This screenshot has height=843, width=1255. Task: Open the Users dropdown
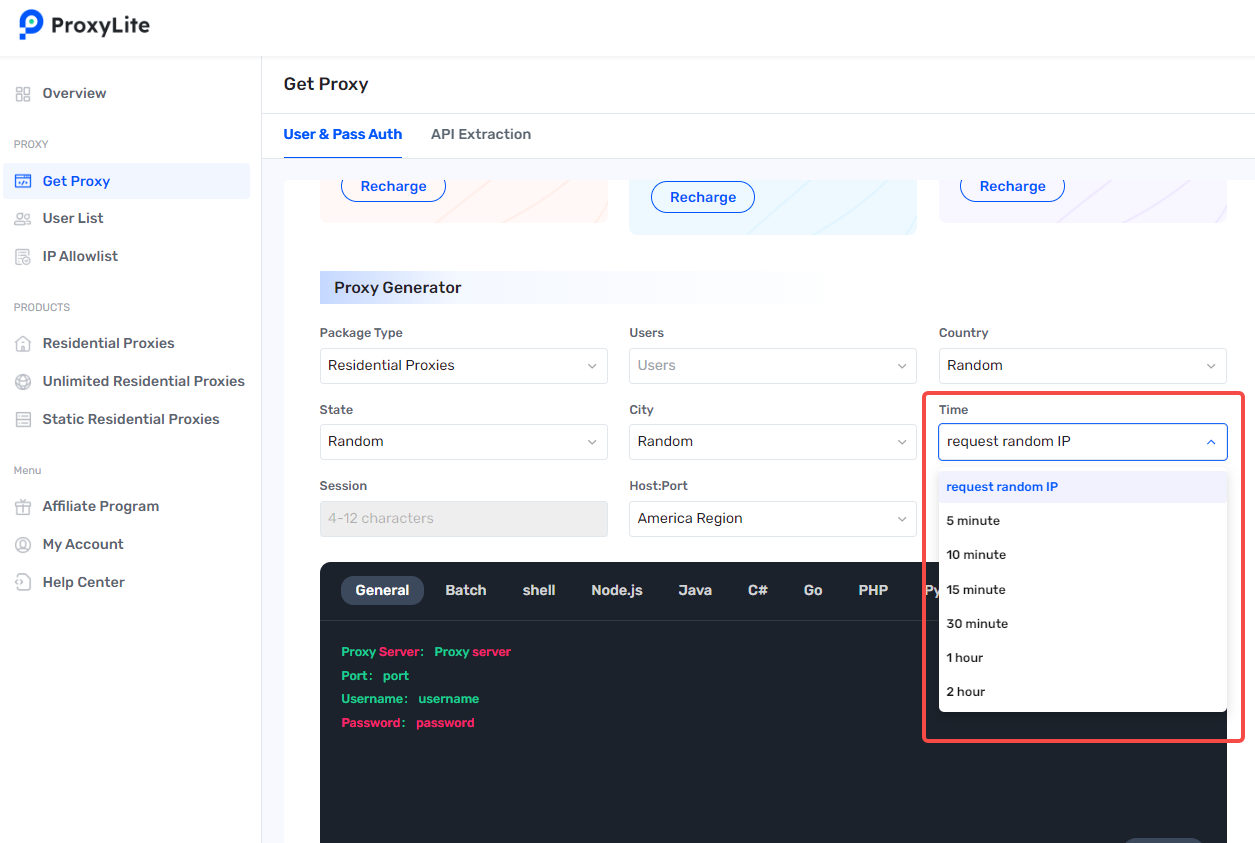[x=773, y=366]
